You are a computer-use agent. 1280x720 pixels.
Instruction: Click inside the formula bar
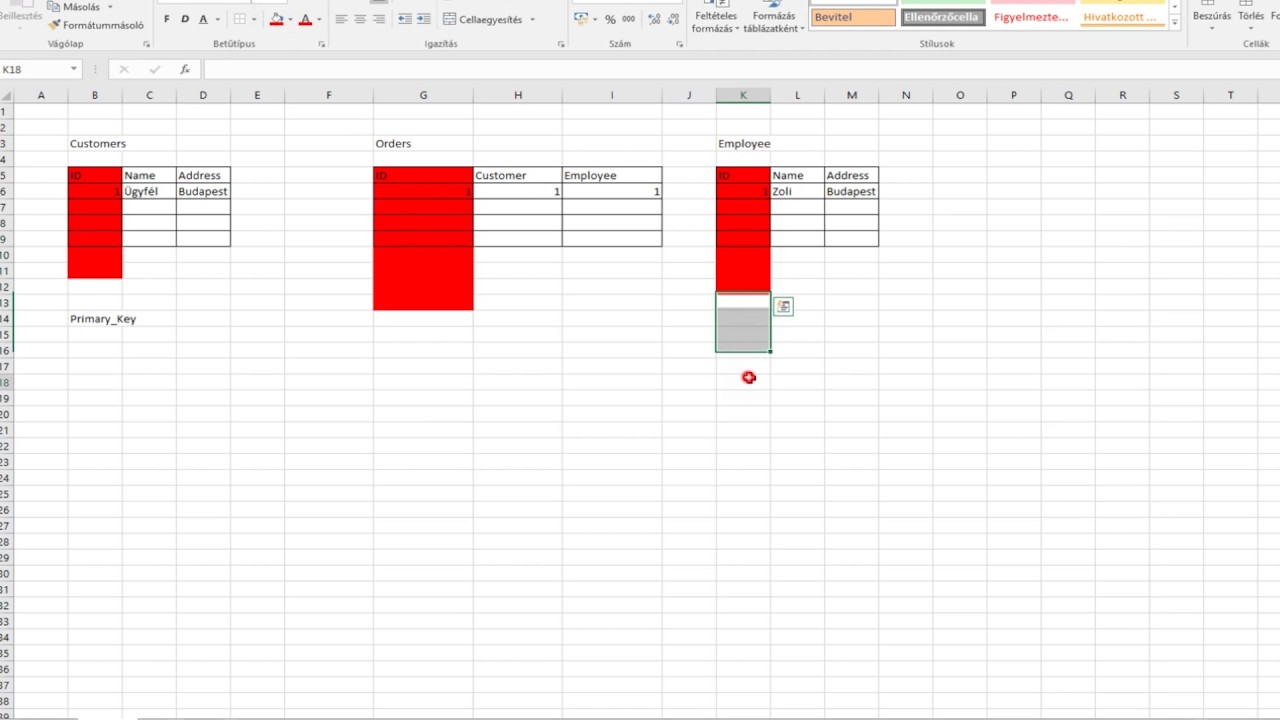[740, 69]
